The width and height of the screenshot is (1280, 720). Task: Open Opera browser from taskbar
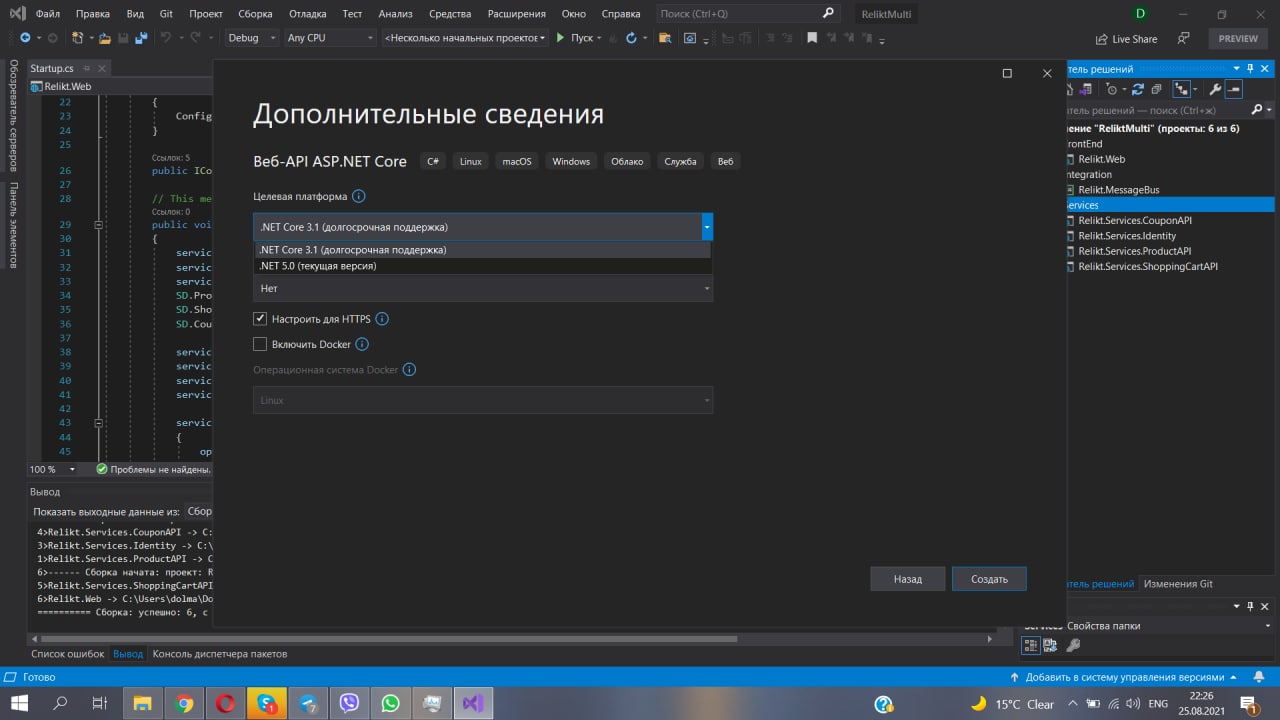225,704
